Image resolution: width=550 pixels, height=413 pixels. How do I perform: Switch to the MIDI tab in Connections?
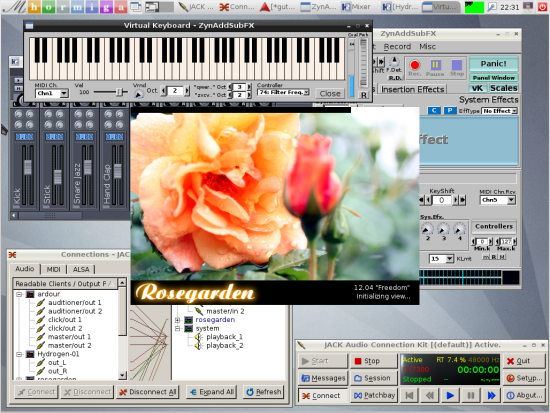(53, 269)
